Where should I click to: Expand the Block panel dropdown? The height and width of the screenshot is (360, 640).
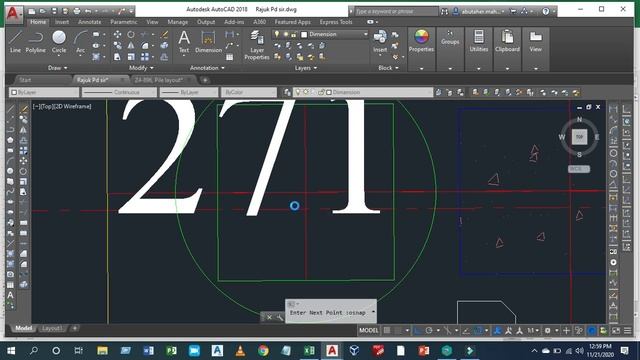388,68
